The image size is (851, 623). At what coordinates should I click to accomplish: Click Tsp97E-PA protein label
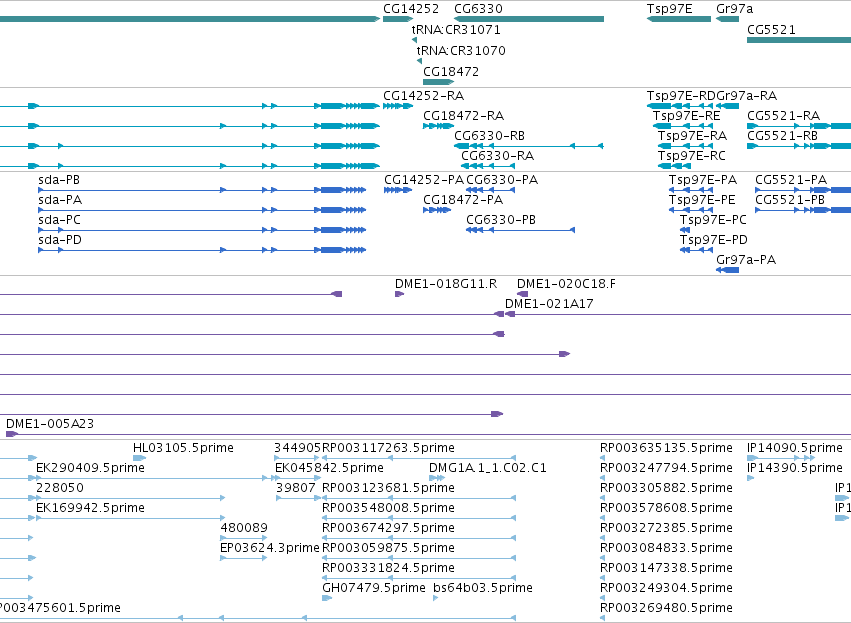(703, 180)
